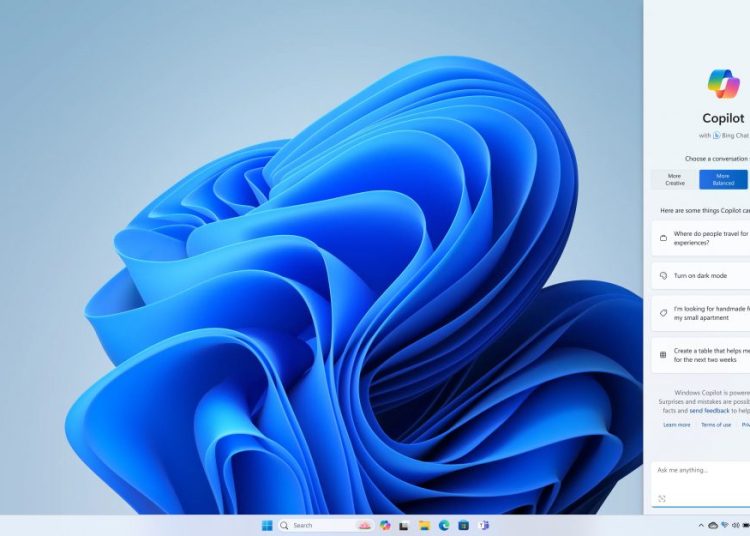Viewport: 750px width, 536px height.
Task: Open Task View on the taskbar
Action: click(x=404, y=526)
